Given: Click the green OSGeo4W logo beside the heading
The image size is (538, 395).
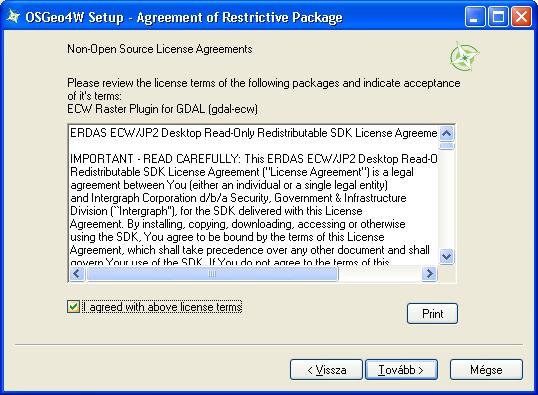Looking at the screenshot, I should point(465,57).
